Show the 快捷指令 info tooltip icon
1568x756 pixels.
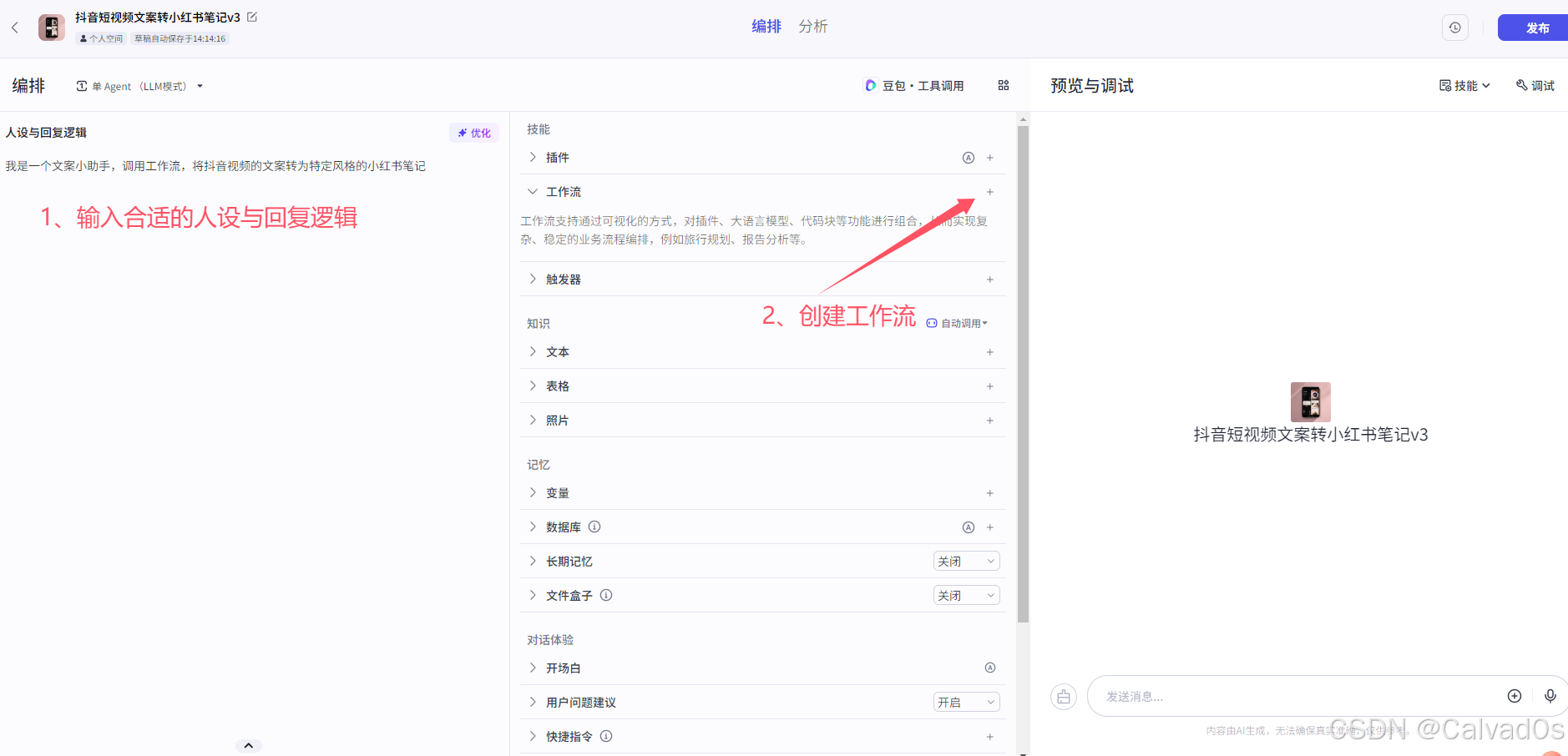click(606, 736)
